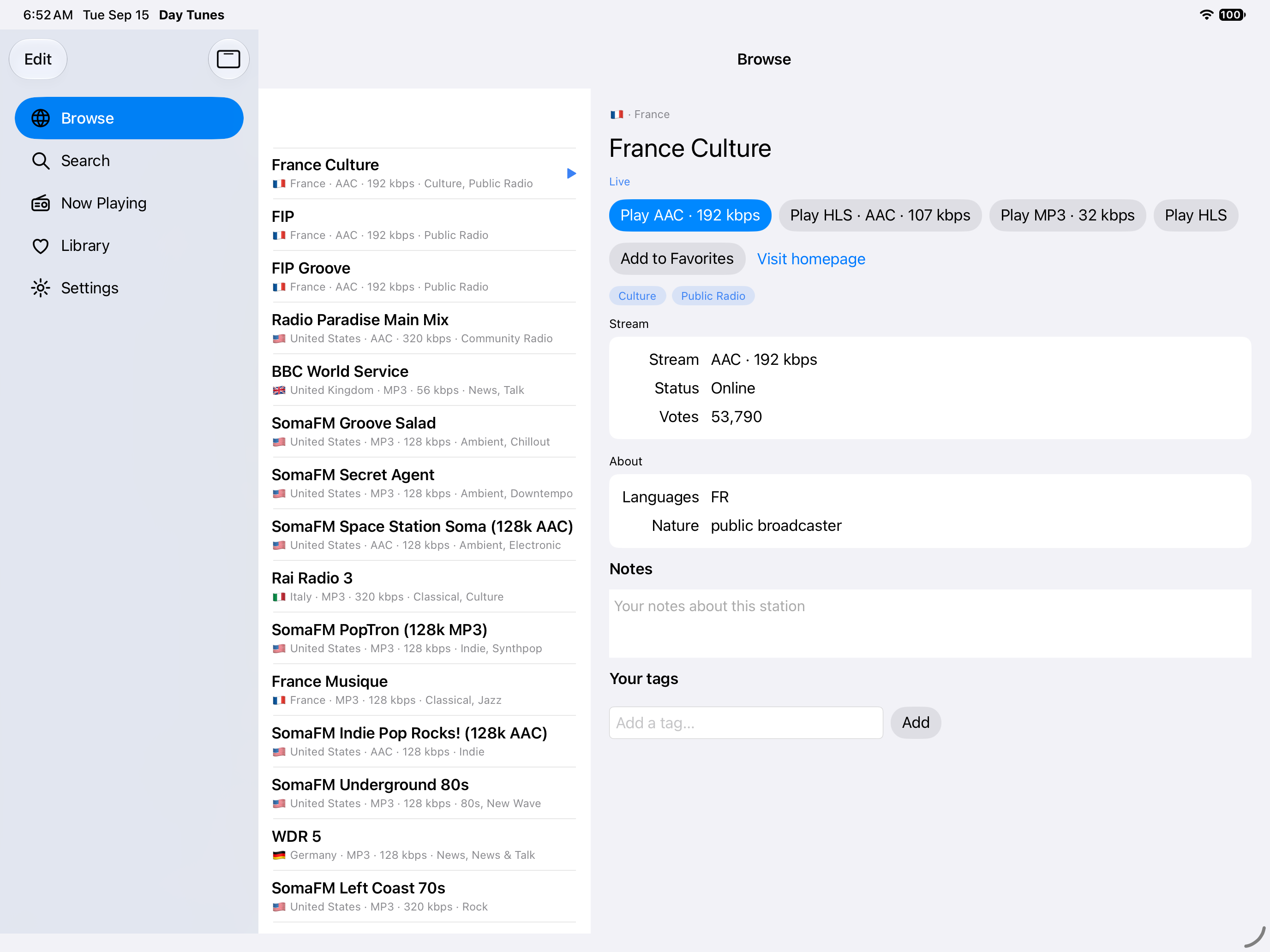Select the Browse sidebar item
This screenshot has width=1270, height=952.
point(129,118)
